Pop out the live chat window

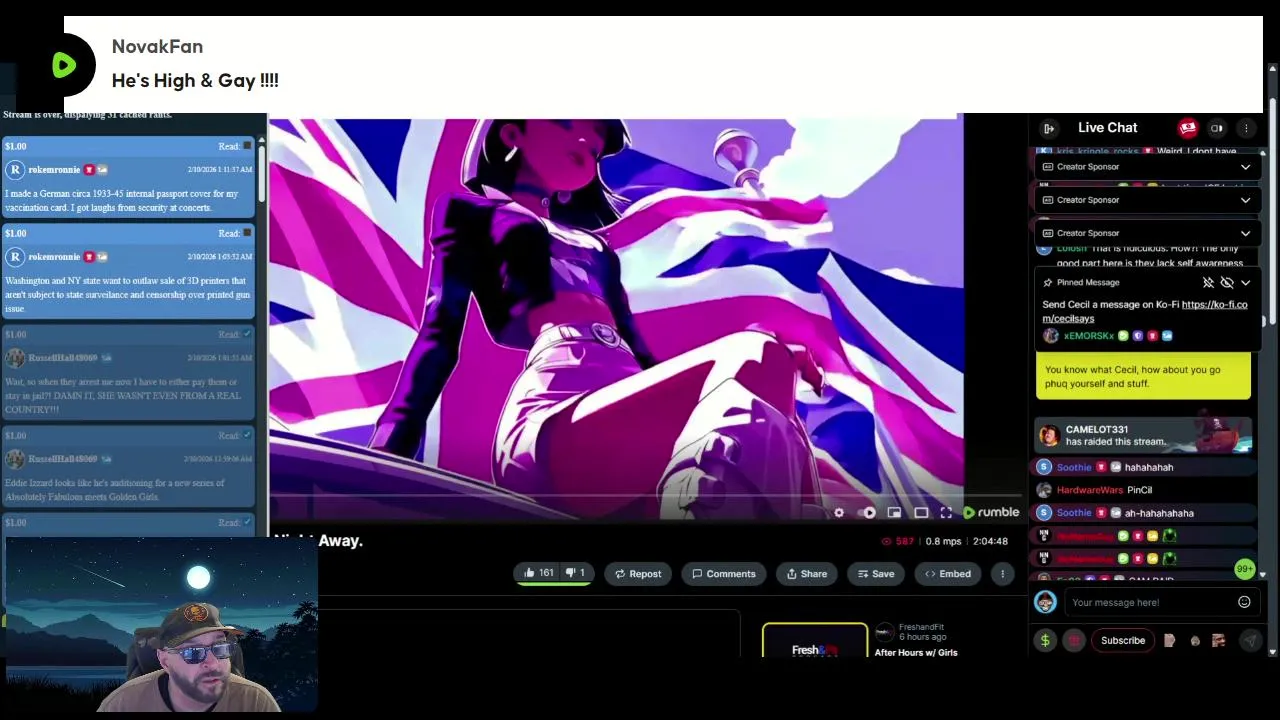[x=1217, y=128]
